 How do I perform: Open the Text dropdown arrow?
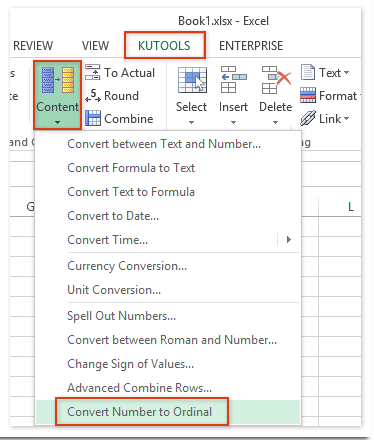pos(346,72)
